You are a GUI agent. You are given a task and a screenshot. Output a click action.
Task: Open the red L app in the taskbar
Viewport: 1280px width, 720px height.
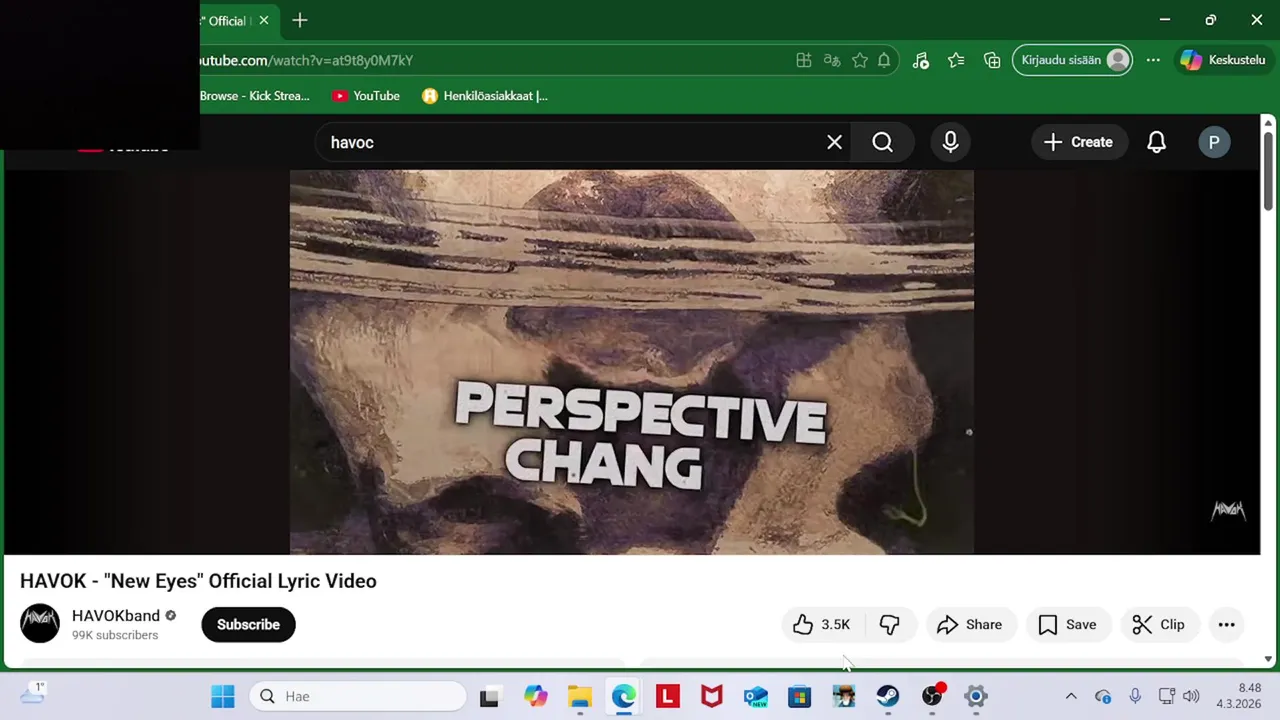pos(668,696)
